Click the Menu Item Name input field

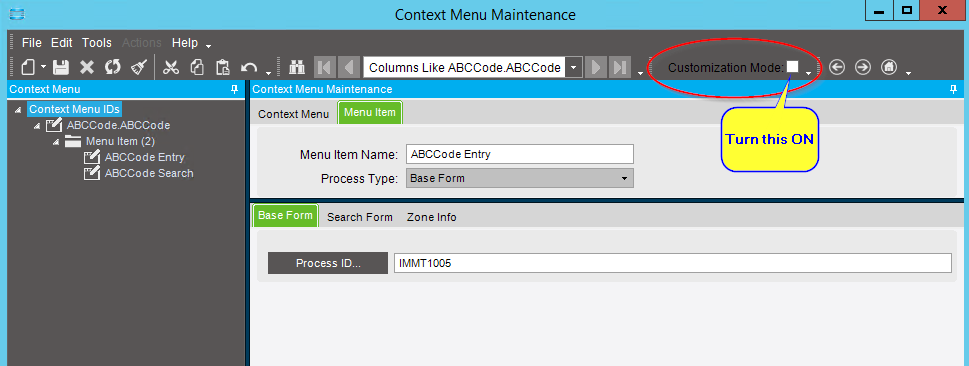coord(520,154)
